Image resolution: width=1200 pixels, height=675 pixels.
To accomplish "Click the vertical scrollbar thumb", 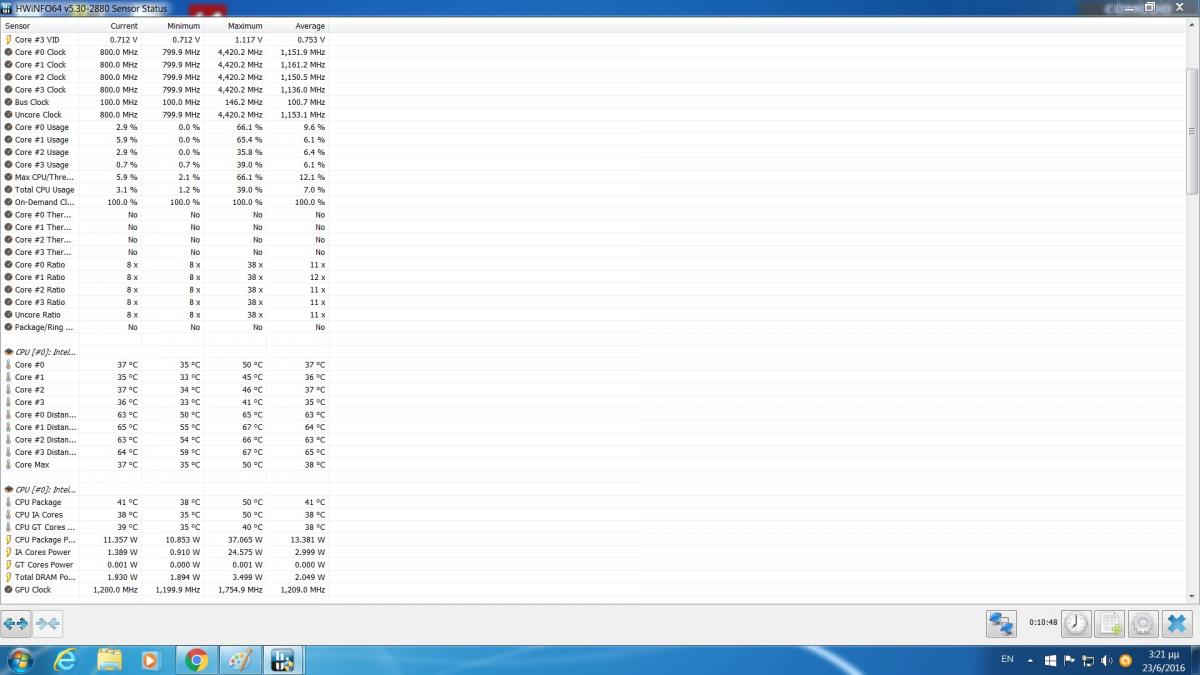I will click(x=1192, y=131).
